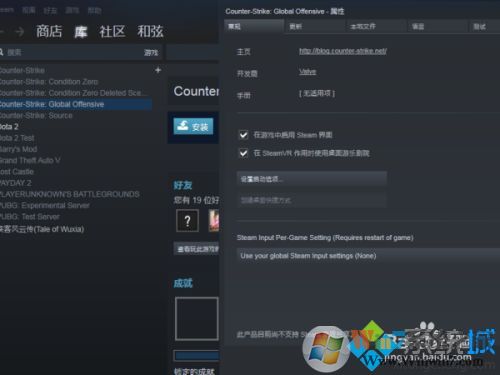
Task: Select Counter-Strike: Global Offensive in list
Action: (x=76, y=104)
